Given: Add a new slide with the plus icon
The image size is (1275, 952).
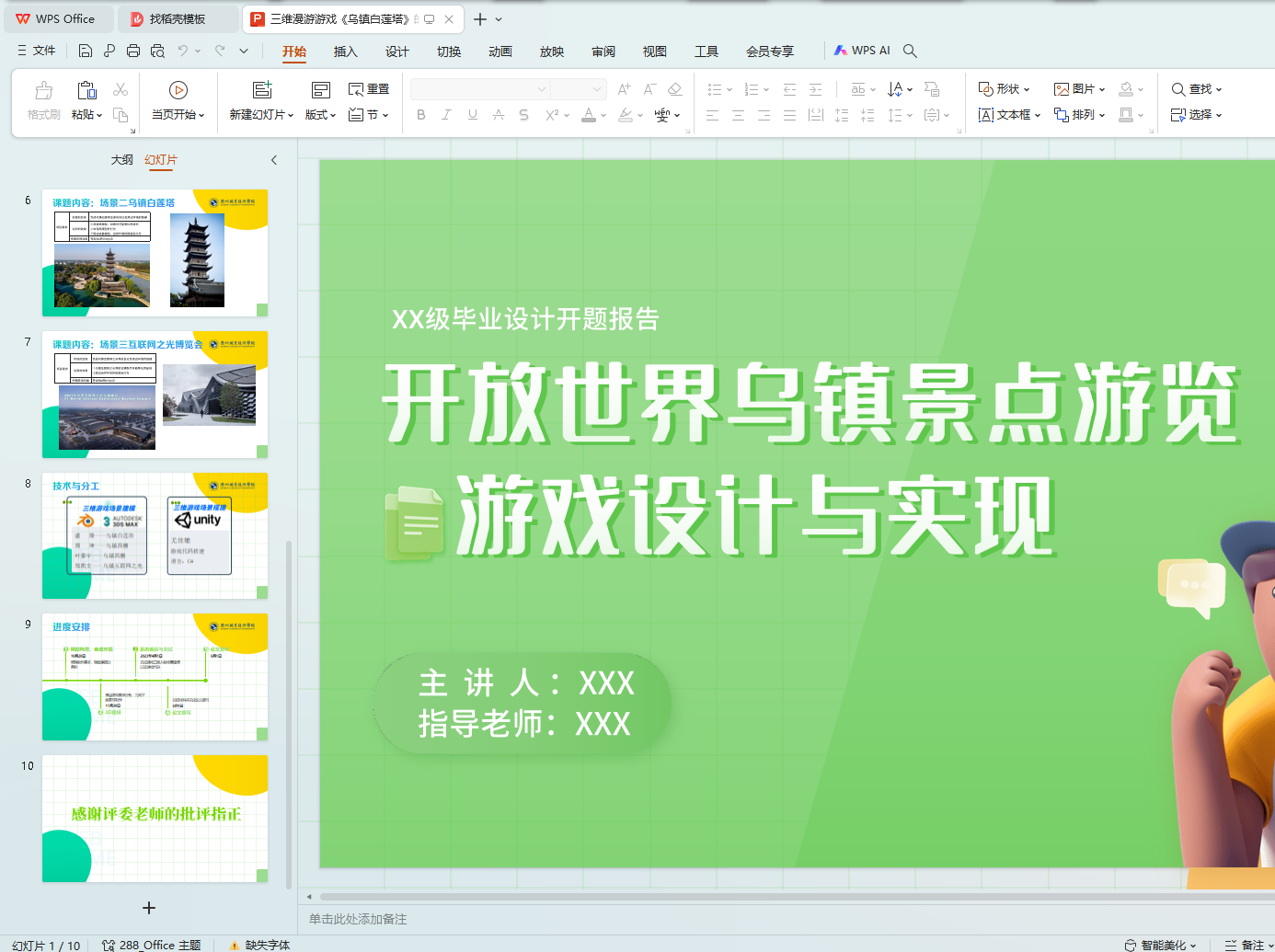Looking at the screenshot, I should [149, 908].
